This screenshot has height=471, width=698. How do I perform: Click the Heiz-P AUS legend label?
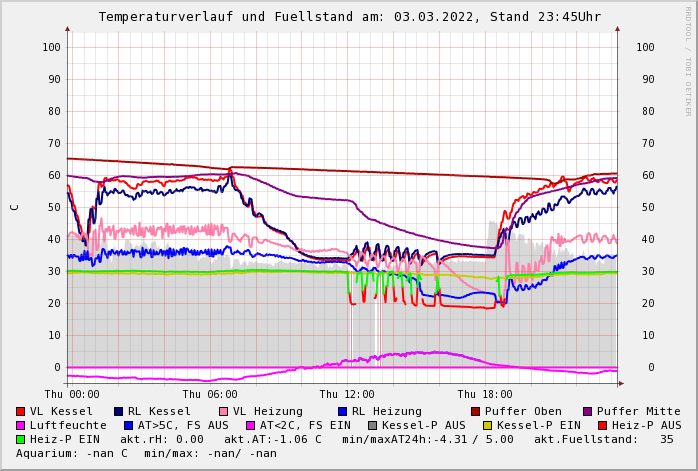click(646, 425)
